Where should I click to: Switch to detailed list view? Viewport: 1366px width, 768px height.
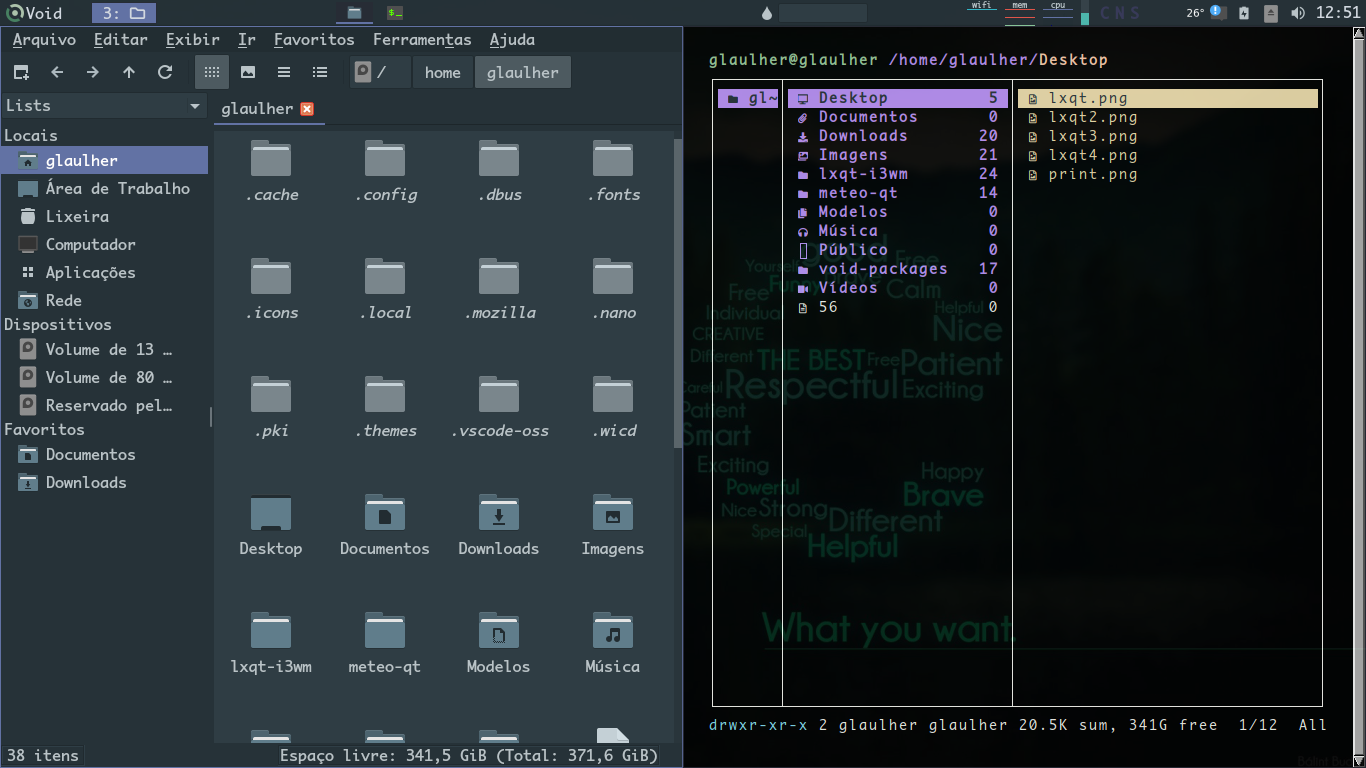[x=320, y=72]
